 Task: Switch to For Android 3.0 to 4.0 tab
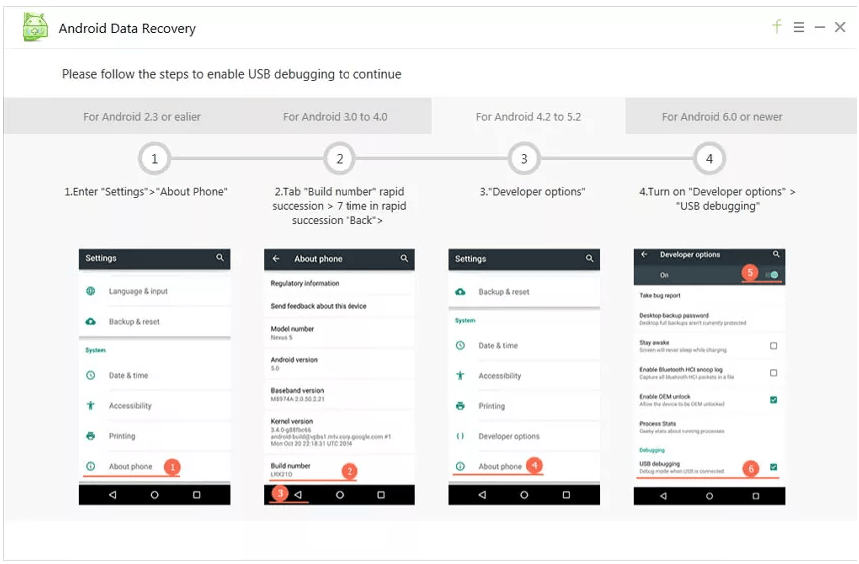click(x=335, y=116)
